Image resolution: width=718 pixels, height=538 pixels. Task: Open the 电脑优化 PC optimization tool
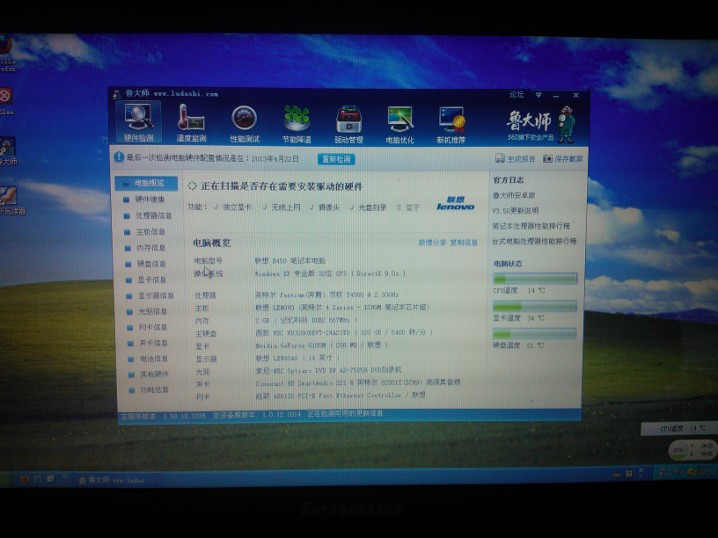coord(400,125)
